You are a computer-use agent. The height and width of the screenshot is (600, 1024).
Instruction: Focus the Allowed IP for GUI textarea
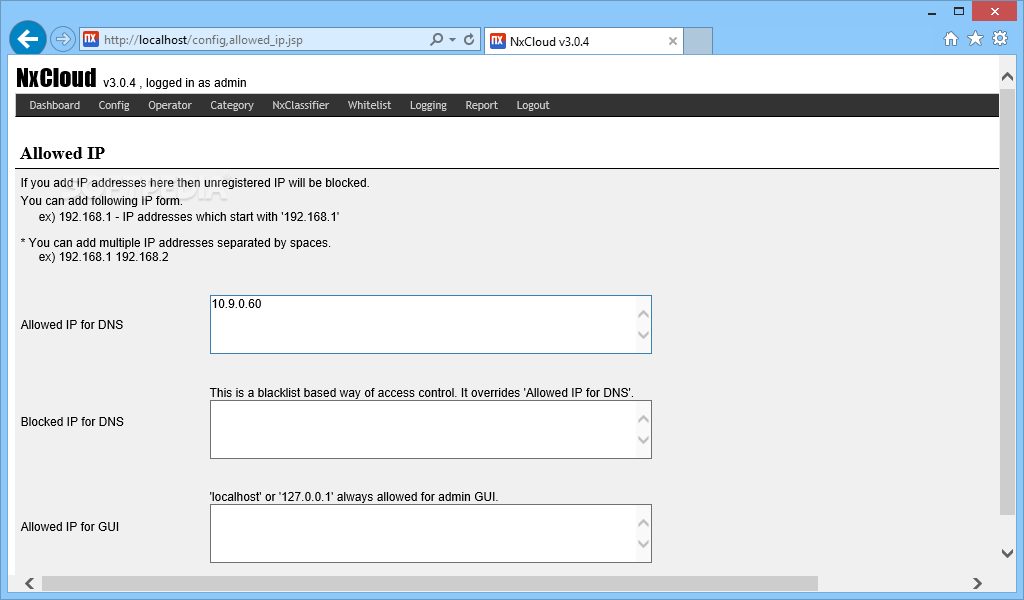click(x=430, y=533)
